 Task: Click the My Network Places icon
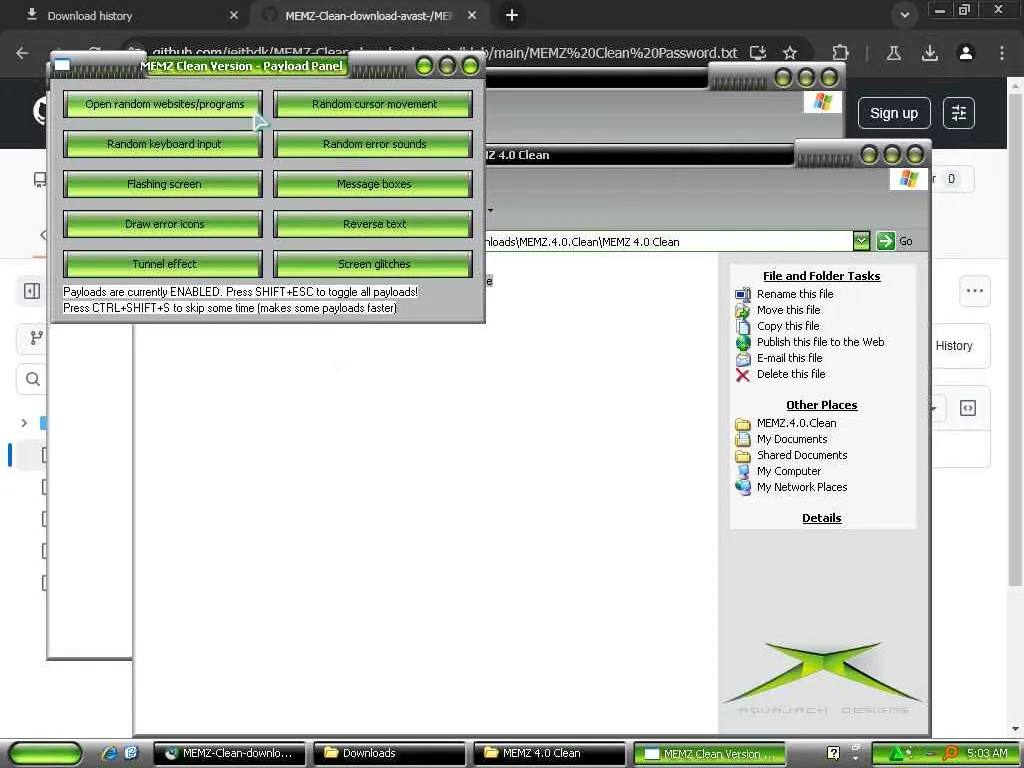(743, 487)
